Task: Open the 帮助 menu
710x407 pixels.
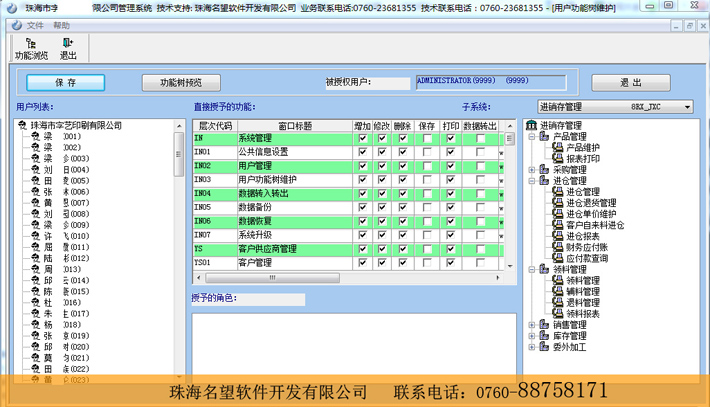Action: [62, 25]
